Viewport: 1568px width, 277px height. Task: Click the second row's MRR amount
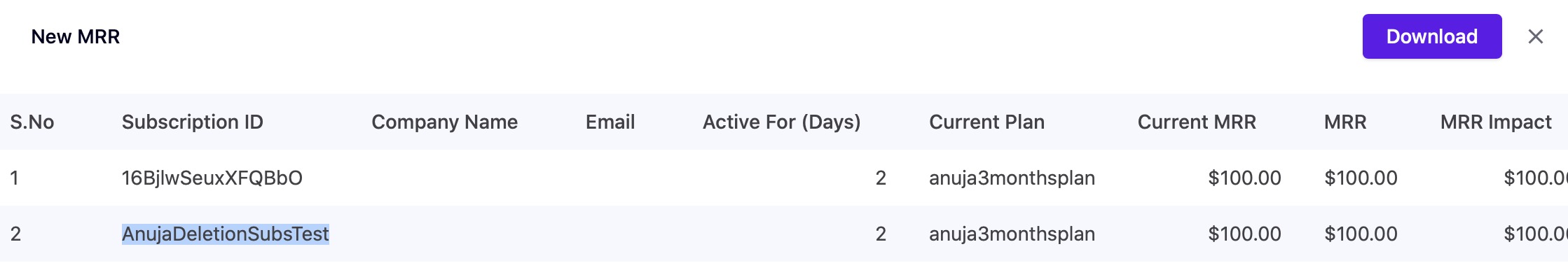(1361, 234)
